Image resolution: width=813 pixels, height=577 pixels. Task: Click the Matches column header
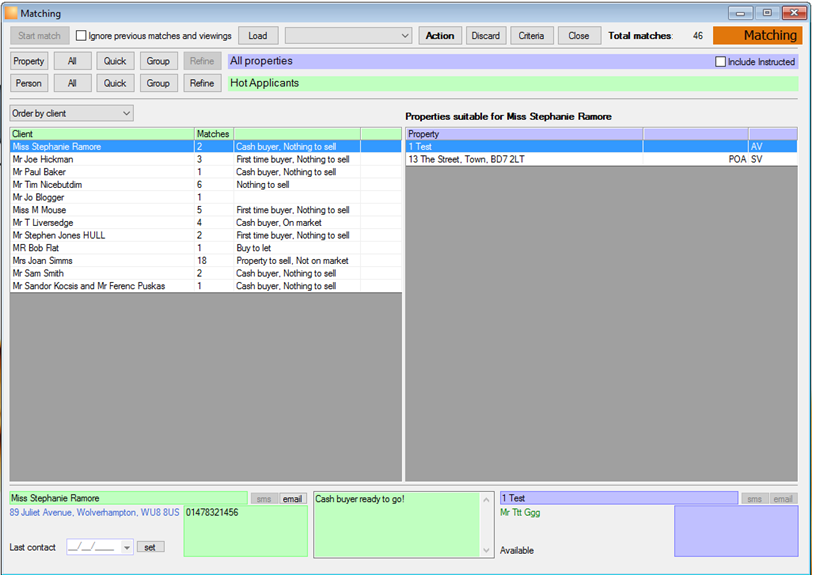pyautogui.click(x=214, y=134)
